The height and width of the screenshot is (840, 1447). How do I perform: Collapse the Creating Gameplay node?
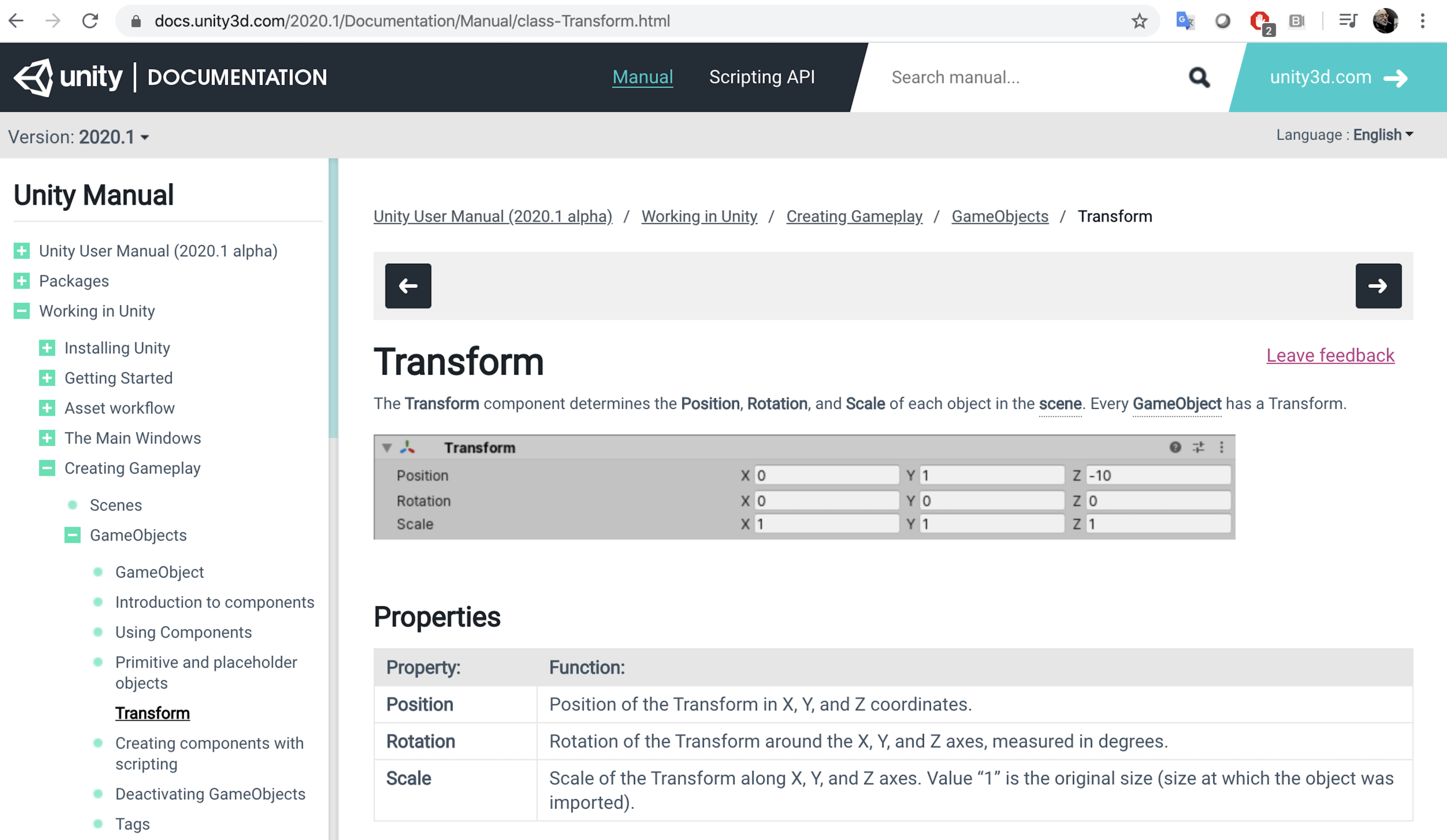[47, 468]
